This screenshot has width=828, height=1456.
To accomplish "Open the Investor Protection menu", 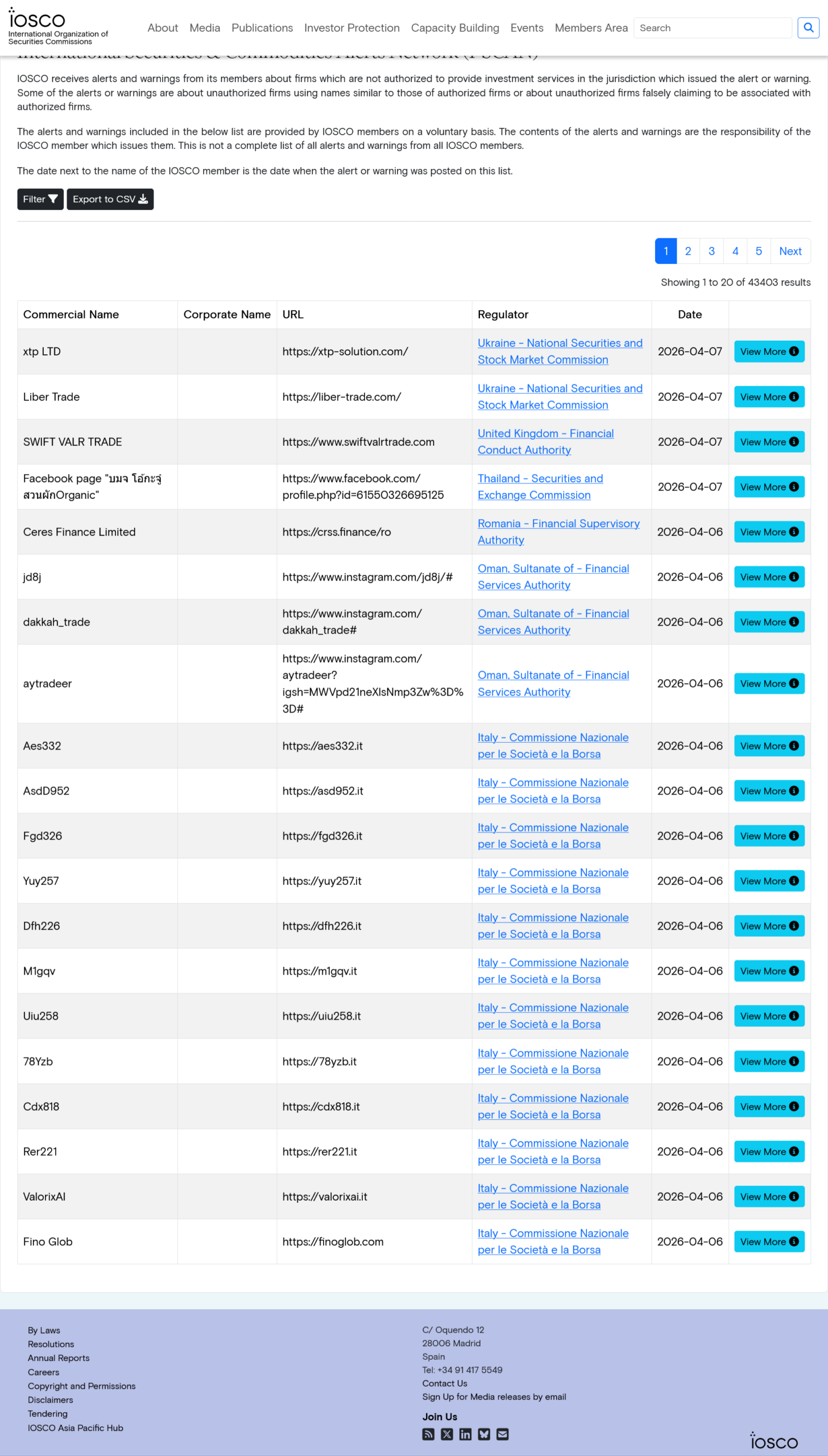I will pyautogui.click(x=351, y=28).
